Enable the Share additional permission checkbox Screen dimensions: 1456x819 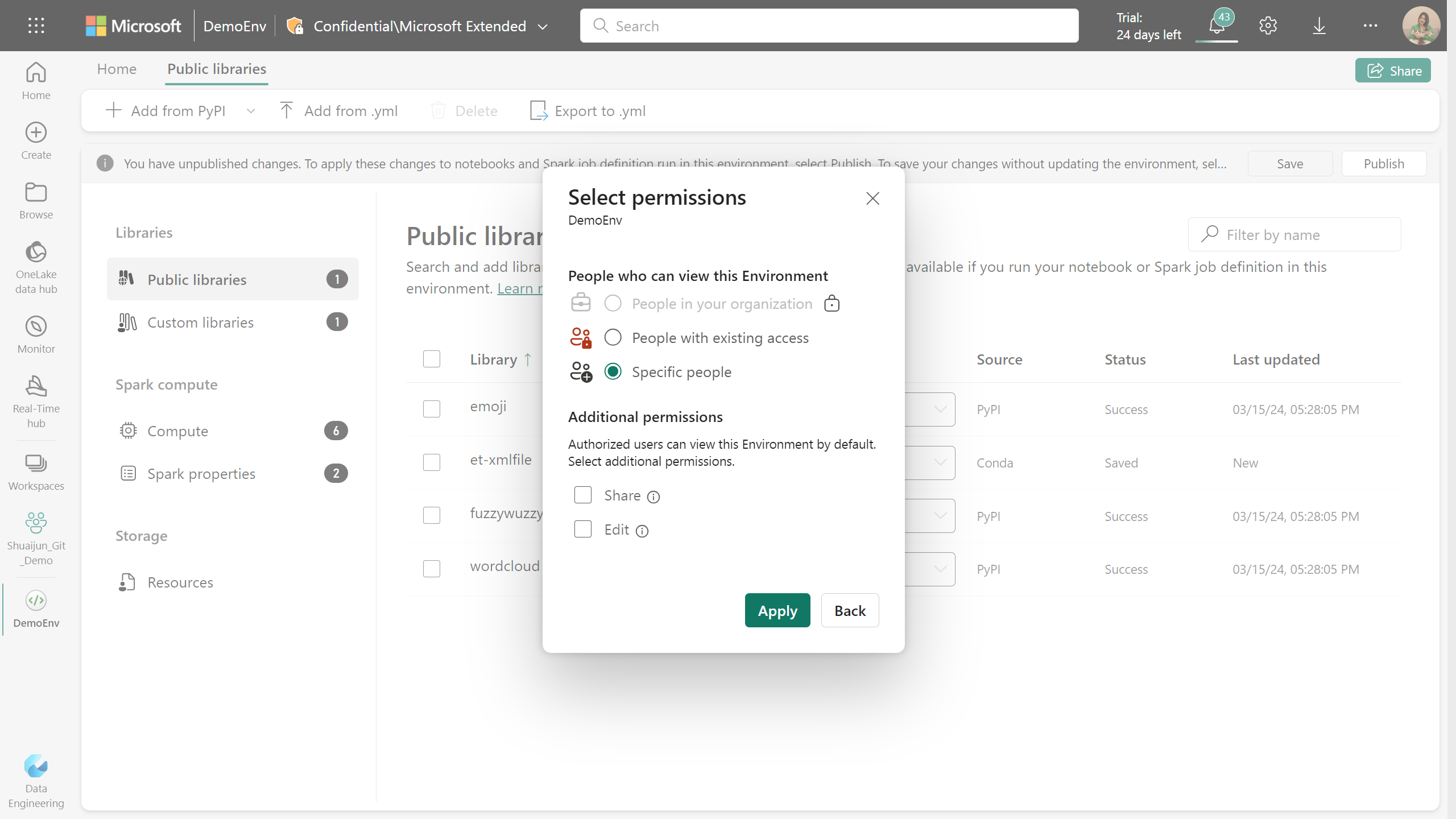[x=582, y=494]
